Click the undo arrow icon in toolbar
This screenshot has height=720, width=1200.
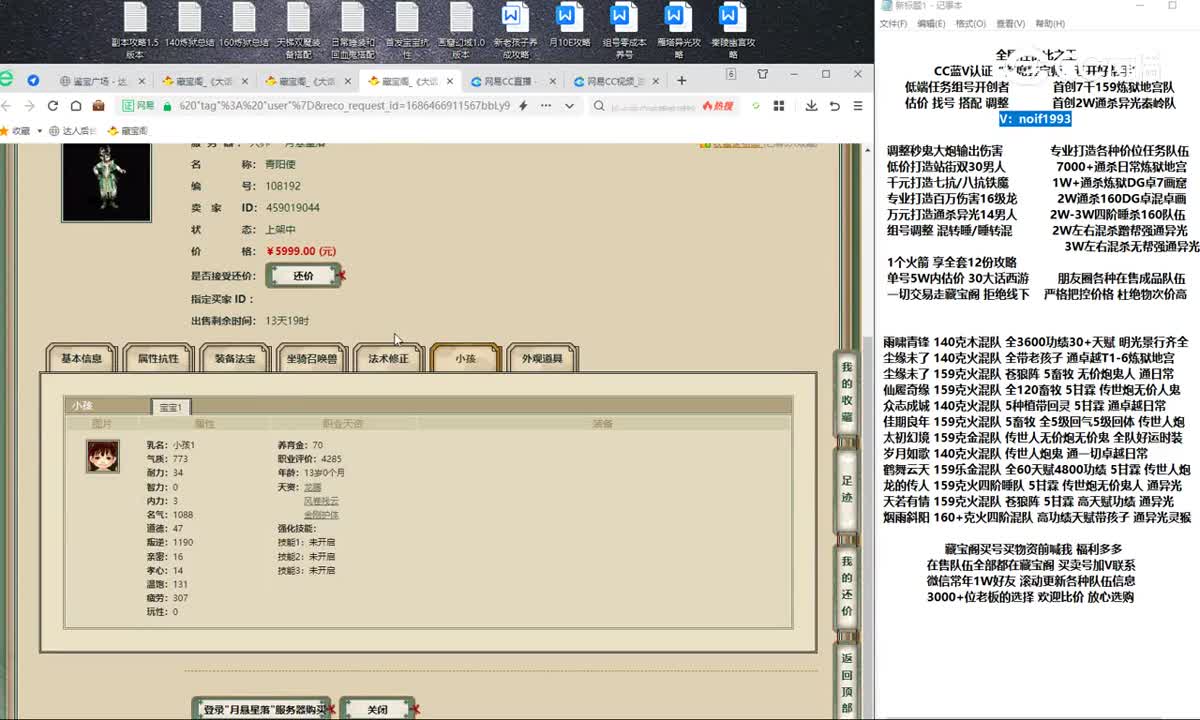[835, 106]
